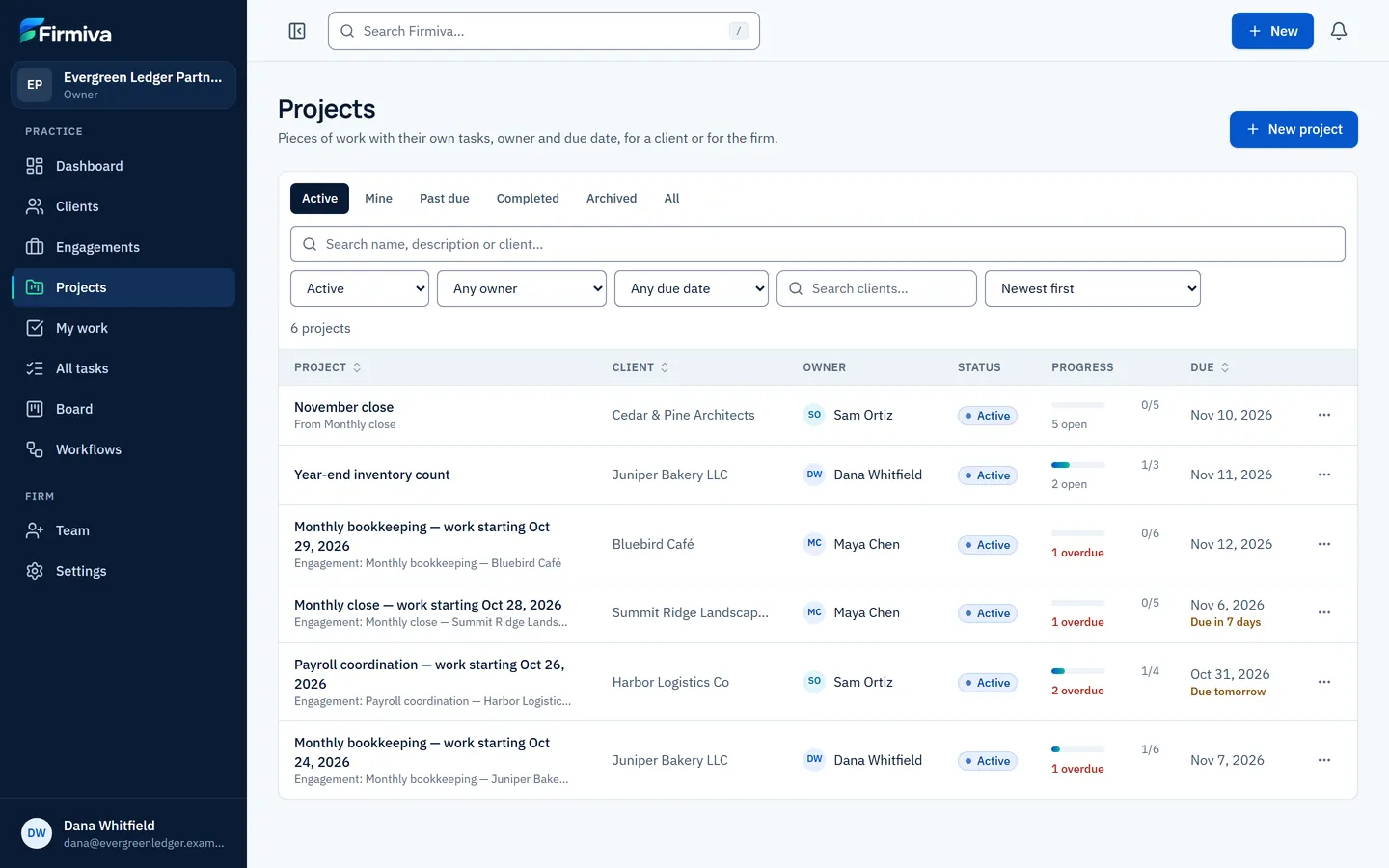Open row menu for Summit Ridge project
The height and width of the screenshot is (868, 1389).
point(1324,612)
